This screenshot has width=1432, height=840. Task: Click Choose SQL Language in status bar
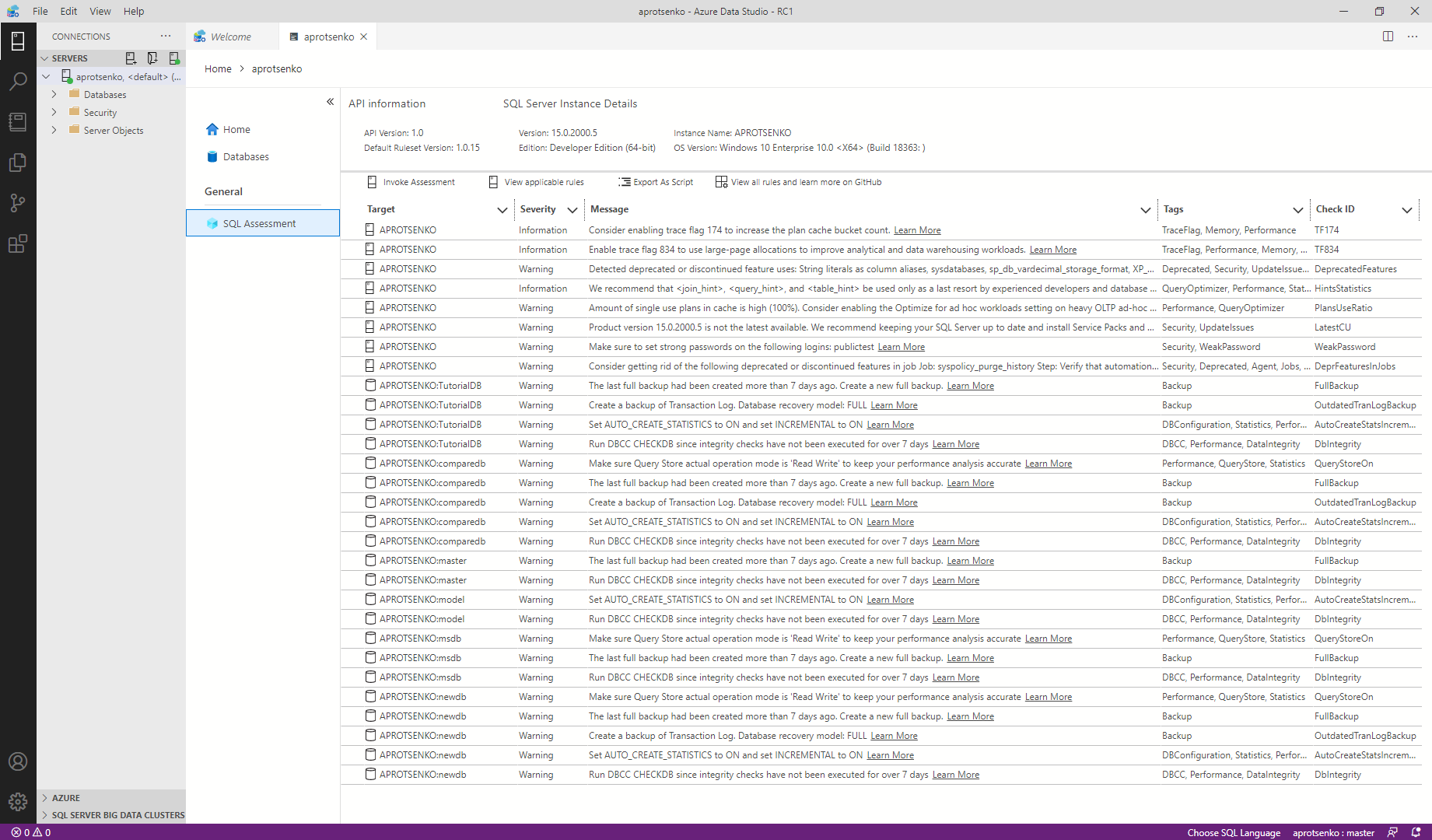click(x=1234, y=832)
